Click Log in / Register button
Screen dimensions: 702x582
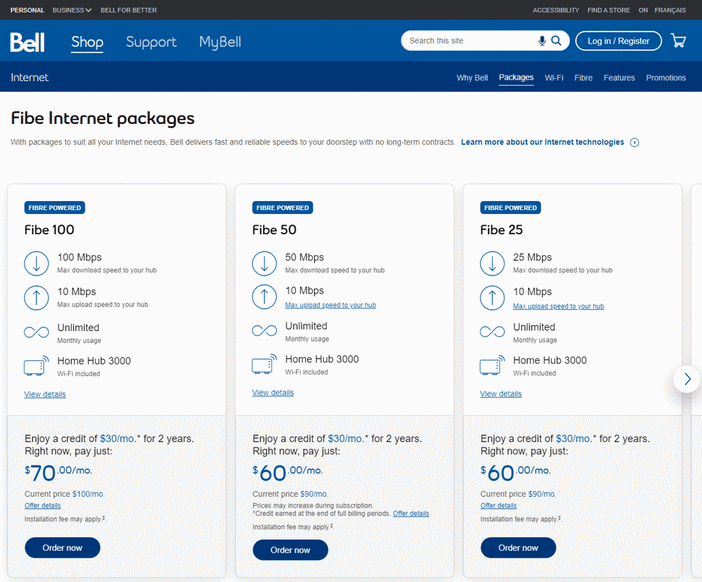tap(618, 41)
